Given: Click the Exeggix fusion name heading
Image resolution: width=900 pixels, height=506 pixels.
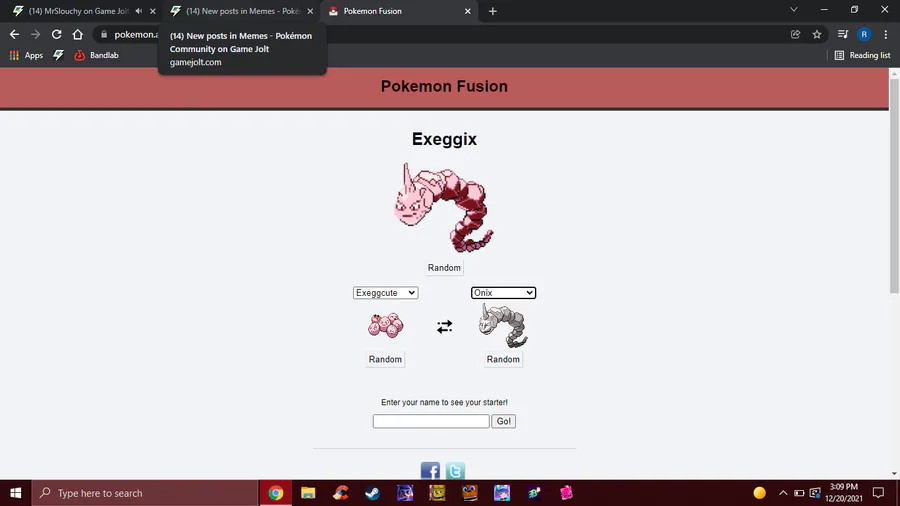Looking at the screenshot, I should [x=444, y=139].
